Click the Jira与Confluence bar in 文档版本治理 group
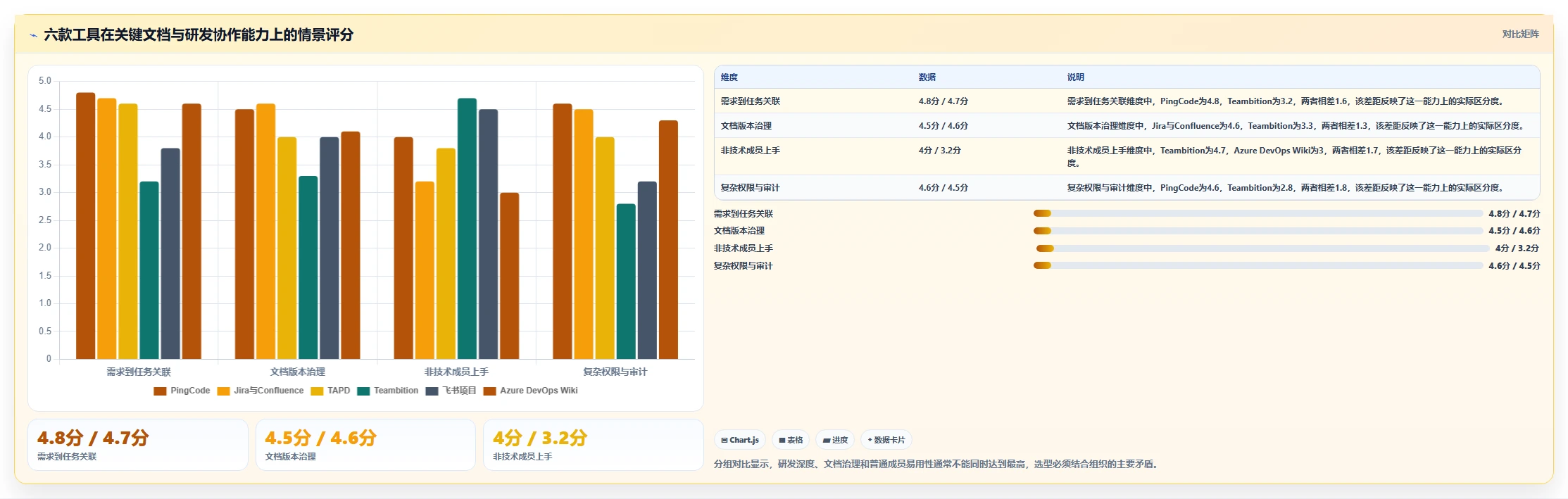Image resolution: width=1568 pixels, height=499 pixels. 265,232
